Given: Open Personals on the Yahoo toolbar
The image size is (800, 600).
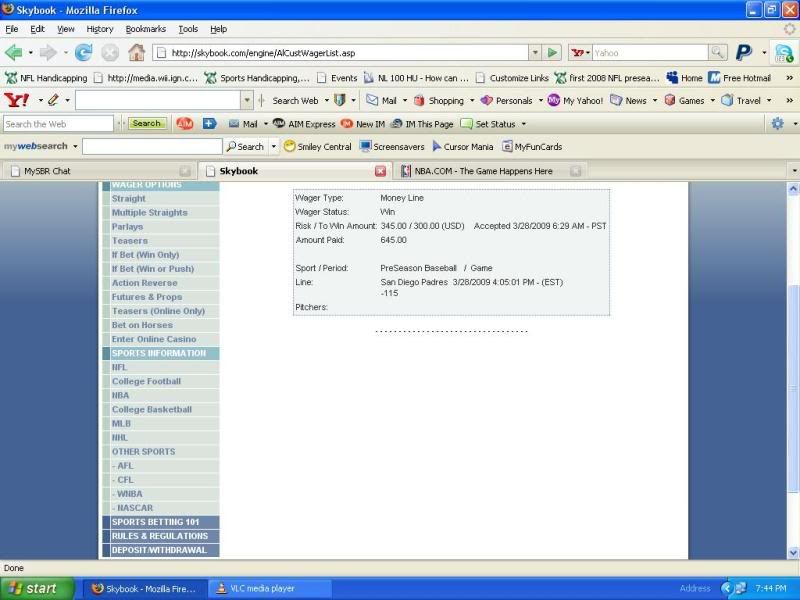Looking at the screenshot, I should (x=507, y=101).
